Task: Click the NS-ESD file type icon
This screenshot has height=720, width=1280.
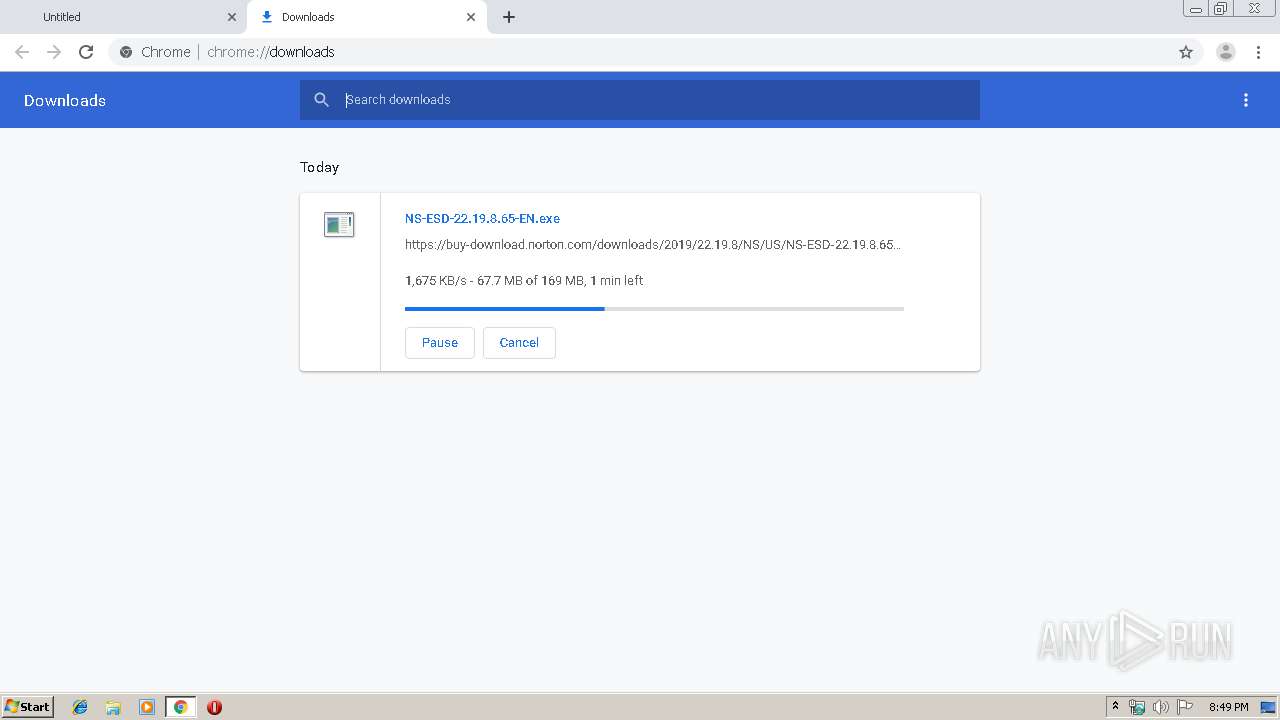Action: [339, 225]
